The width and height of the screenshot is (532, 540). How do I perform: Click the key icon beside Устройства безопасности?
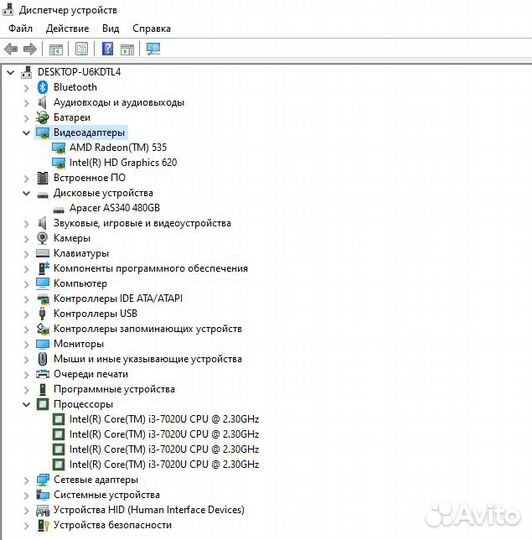(43, 525)
